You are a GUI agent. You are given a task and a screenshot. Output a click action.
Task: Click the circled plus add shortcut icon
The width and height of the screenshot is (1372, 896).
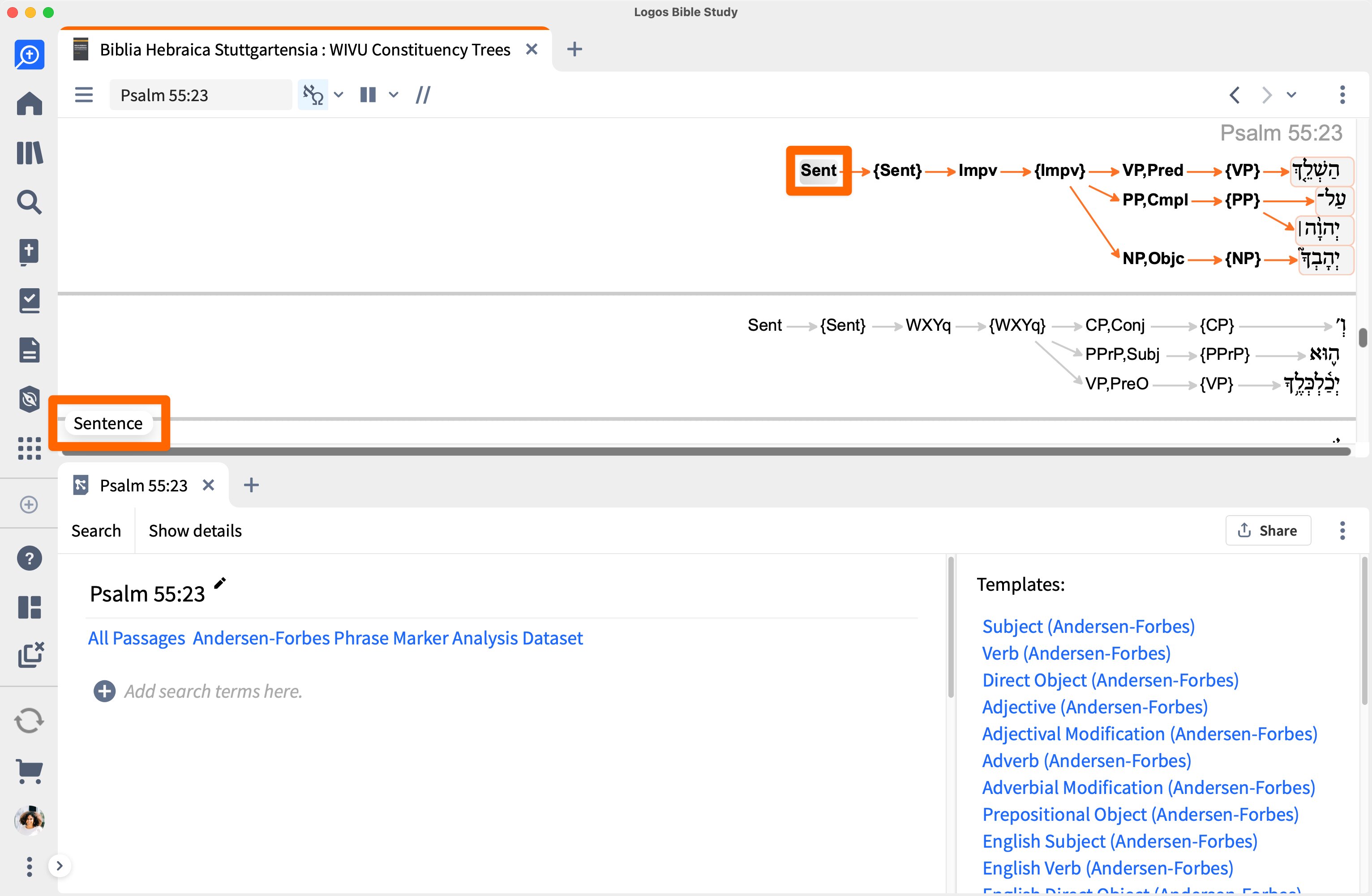click(29, 504)
